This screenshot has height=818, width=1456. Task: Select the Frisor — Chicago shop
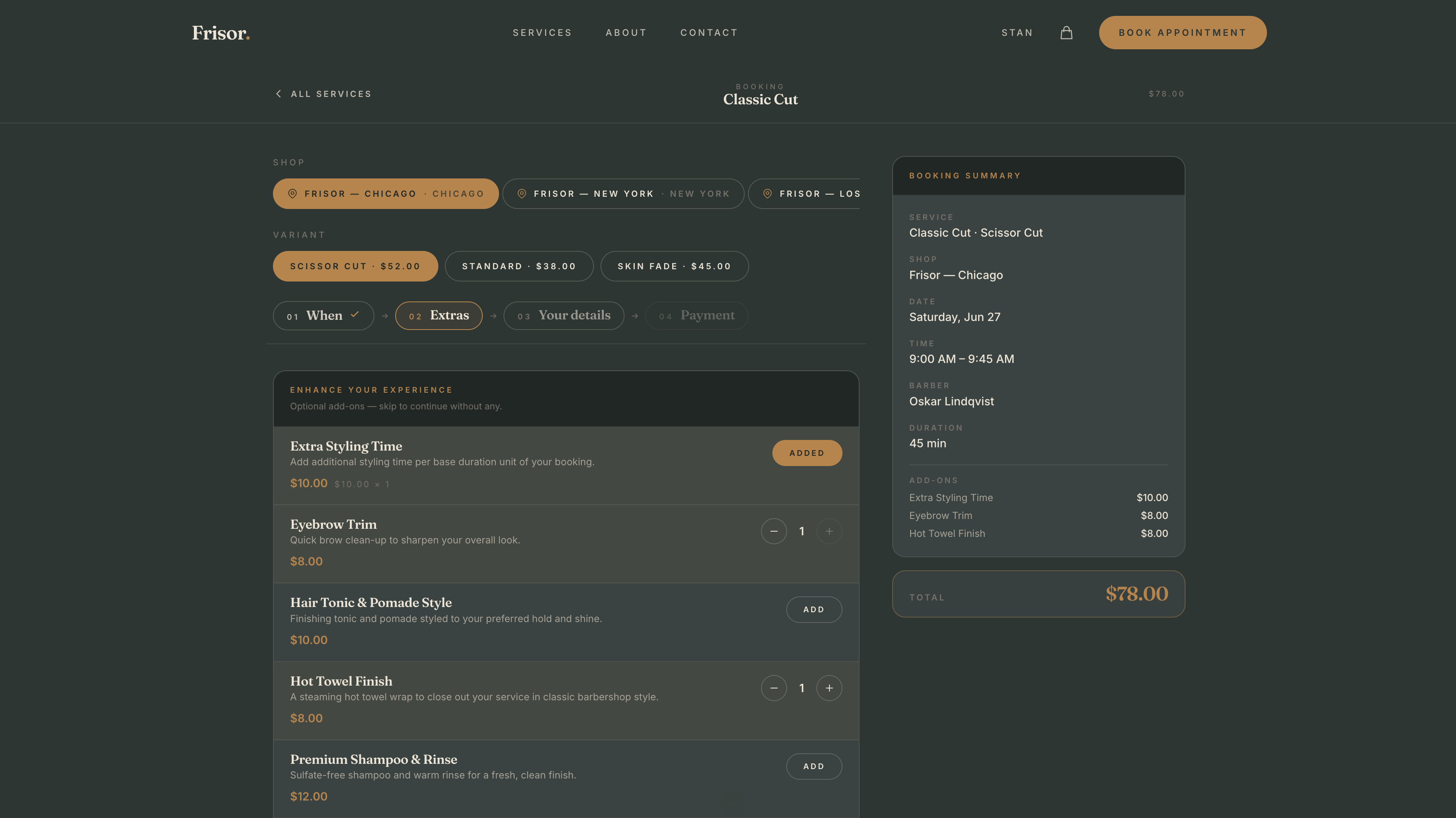point(385,194)
